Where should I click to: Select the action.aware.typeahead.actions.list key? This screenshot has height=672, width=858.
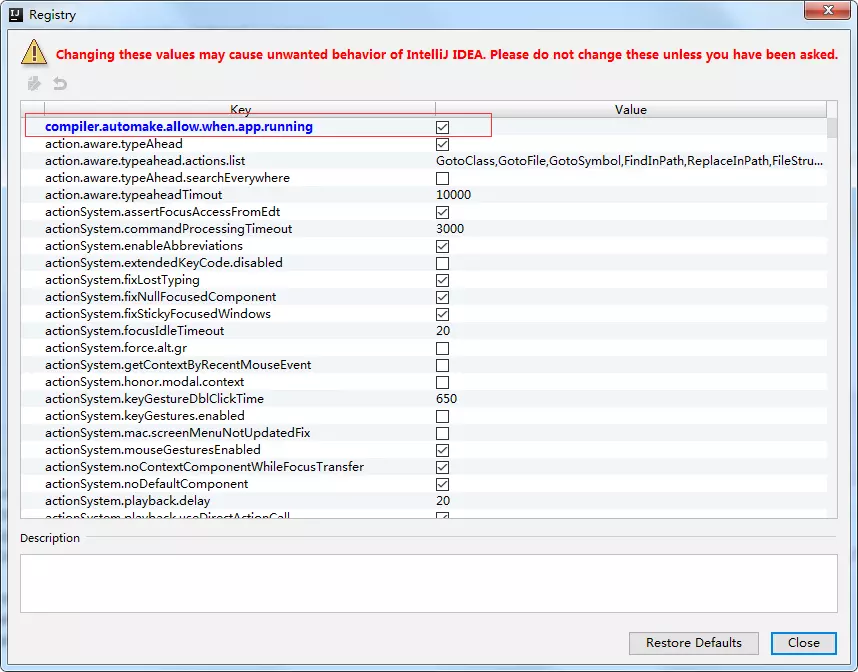point(145,161)
